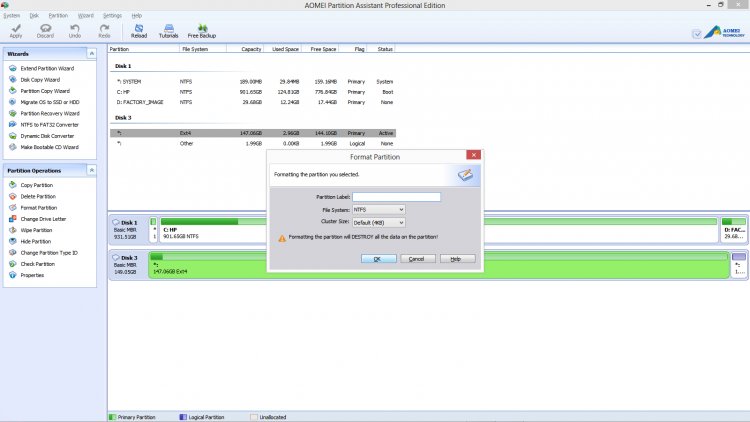Click the Reload toolbar icon
Image resolution: width=750 pixels, height=422 pixels.
[139, 31]
